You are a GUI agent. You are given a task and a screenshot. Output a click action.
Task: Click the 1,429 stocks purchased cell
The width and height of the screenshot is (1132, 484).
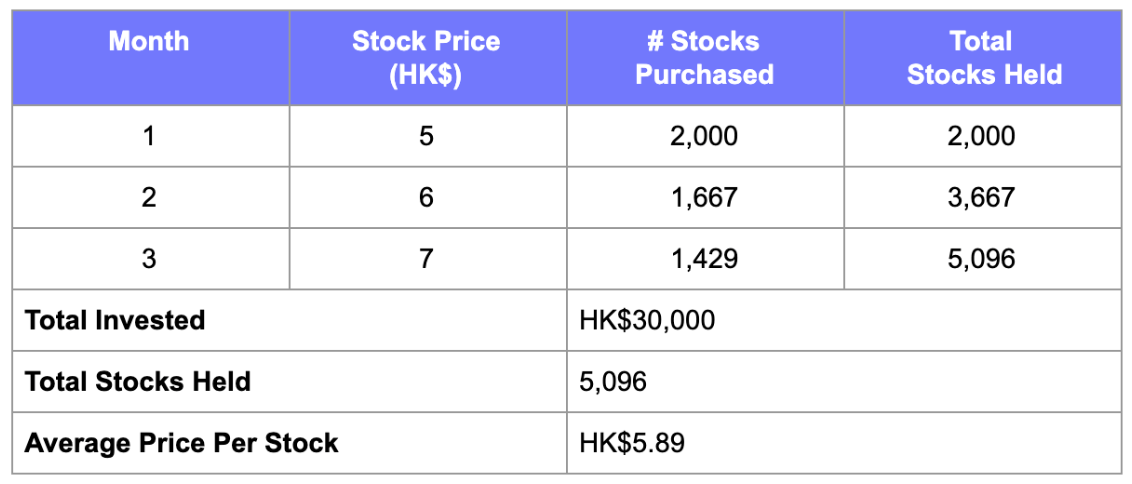tap(705, 259)
